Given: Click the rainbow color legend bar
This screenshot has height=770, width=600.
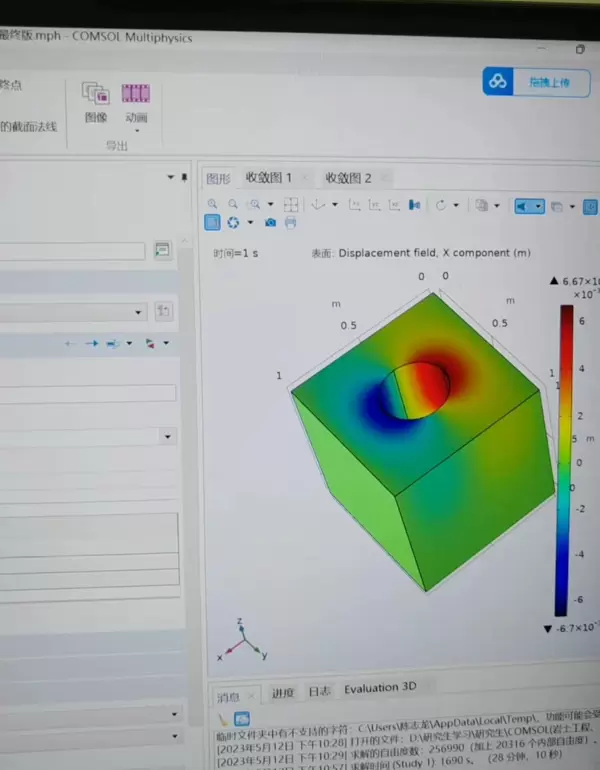Looking at the screenshot, I should [566, 460].
